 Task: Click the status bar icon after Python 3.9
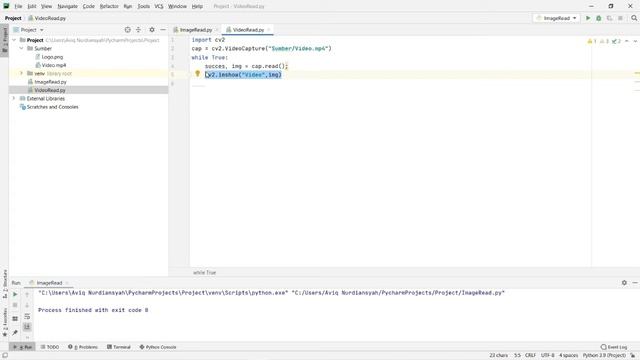[x=633, y=356]
